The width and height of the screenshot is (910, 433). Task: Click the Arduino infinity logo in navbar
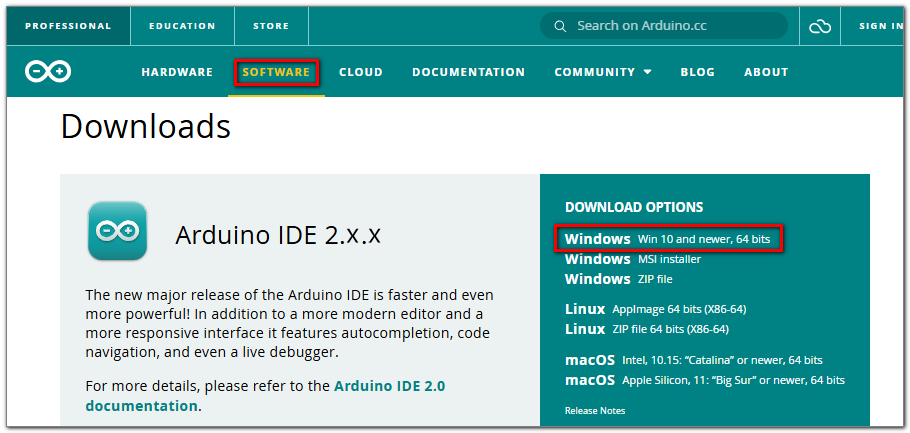(48, 72)
